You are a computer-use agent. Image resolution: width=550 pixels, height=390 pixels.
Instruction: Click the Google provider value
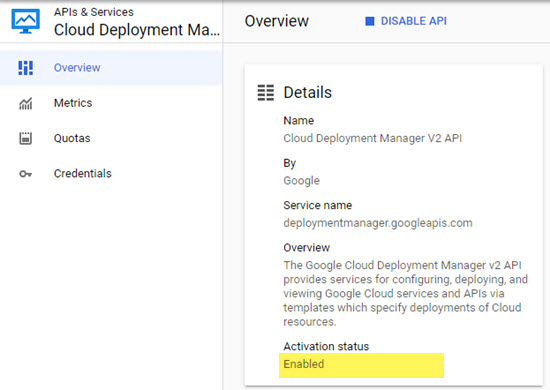[302, 181]
